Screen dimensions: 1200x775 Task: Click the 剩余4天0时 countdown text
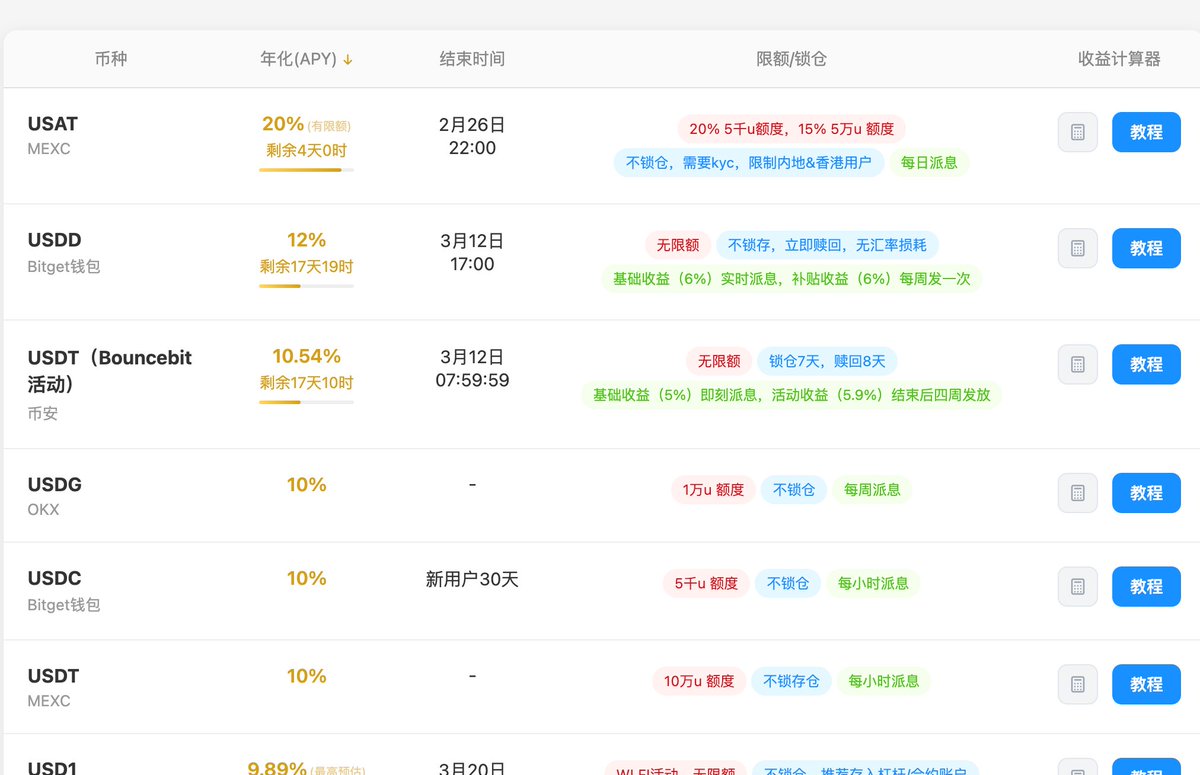306,151
